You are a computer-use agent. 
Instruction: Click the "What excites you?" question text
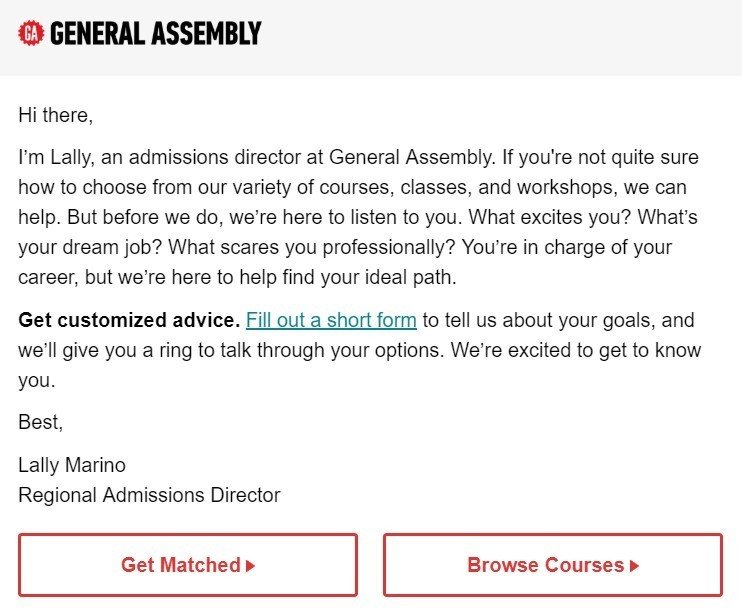point(550,217)
